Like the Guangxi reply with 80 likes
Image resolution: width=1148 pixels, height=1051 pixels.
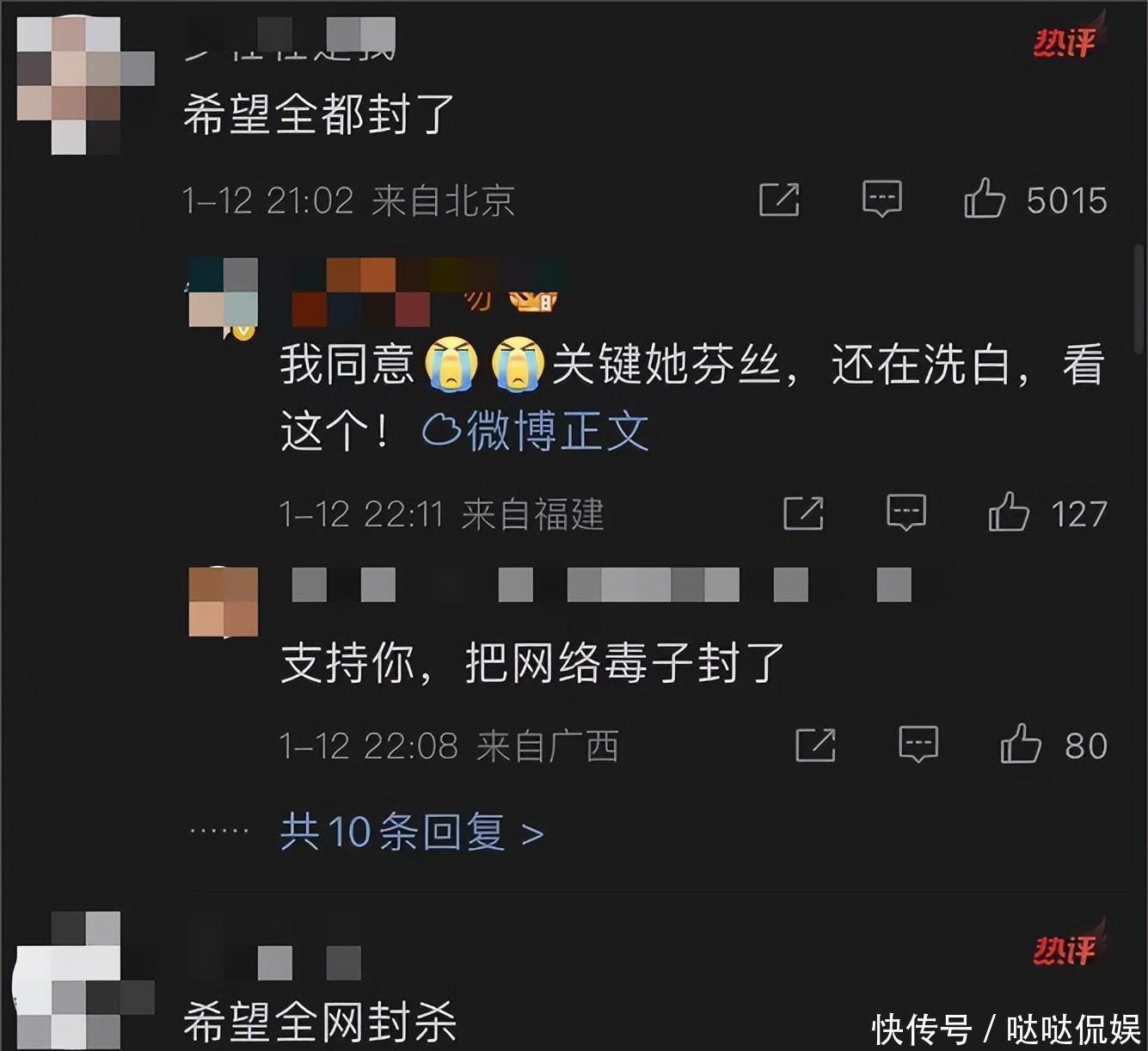click(1021, 744)
